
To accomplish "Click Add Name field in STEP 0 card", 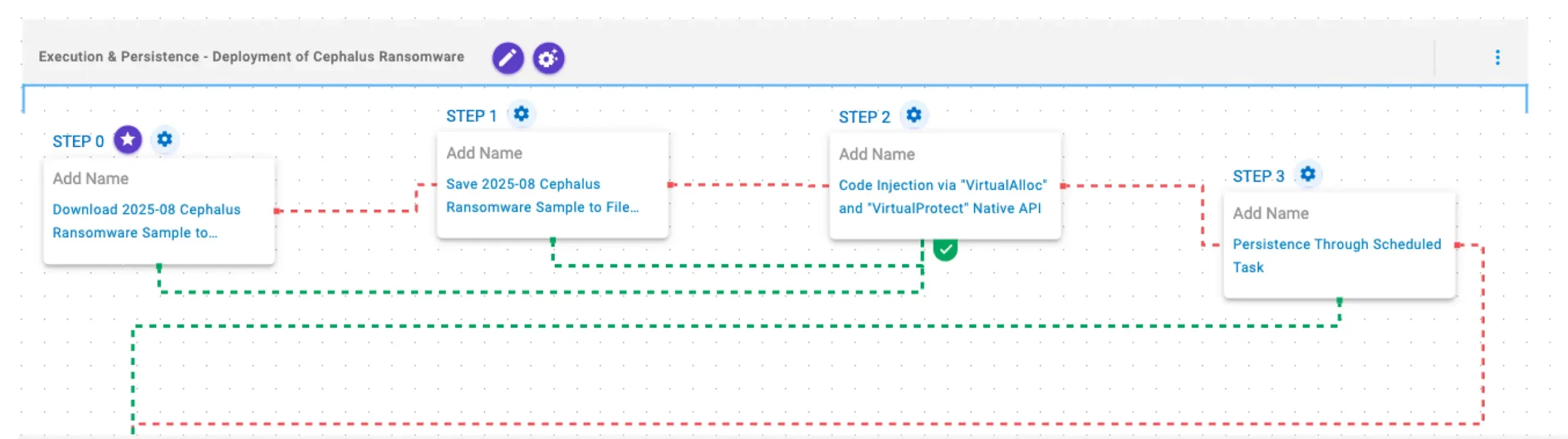I will [91, 178].
